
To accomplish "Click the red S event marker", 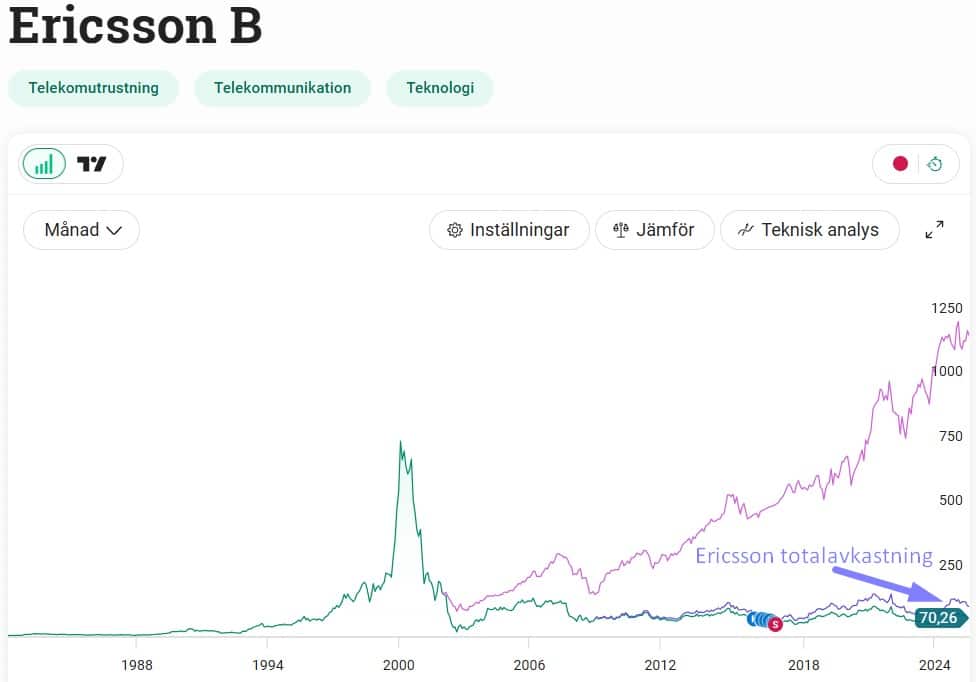I will pyautogui.click(x=775, y=624).
